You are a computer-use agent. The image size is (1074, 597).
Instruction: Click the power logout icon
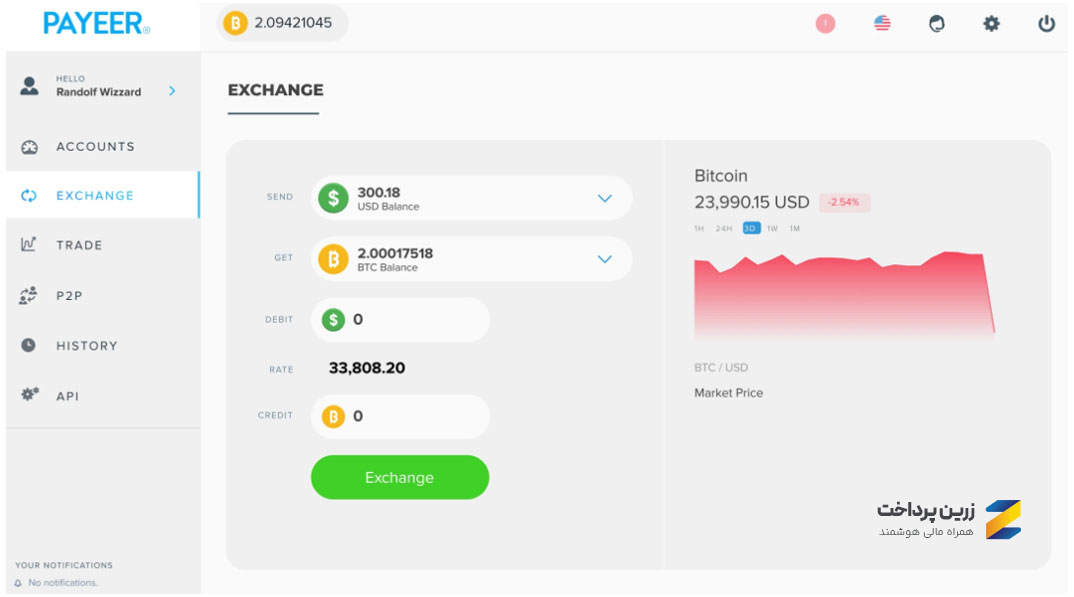1046,23
